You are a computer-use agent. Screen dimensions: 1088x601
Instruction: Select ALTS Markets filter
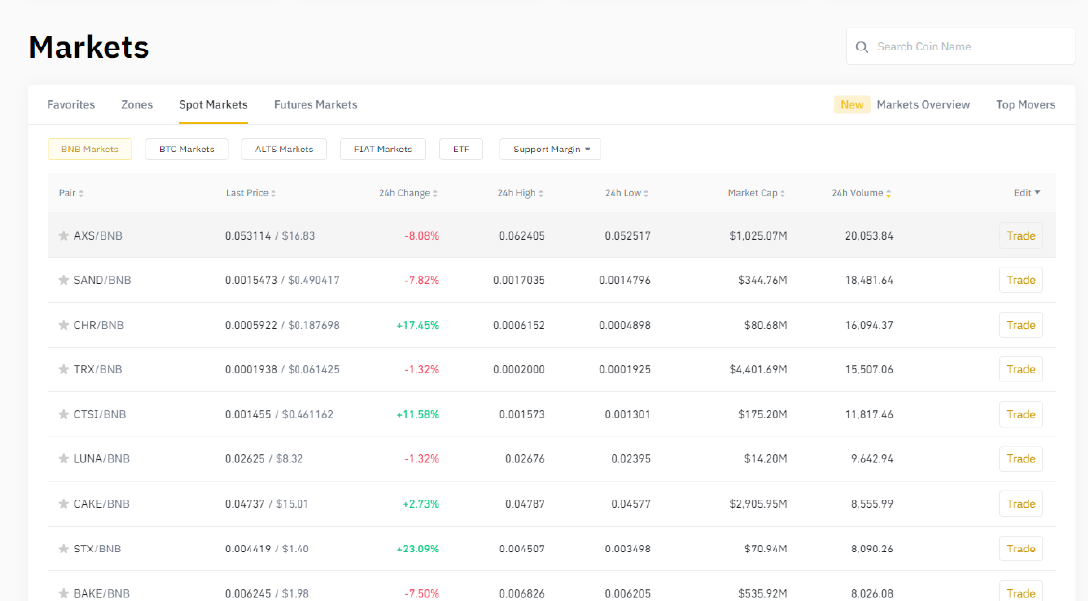click(284, 149)
